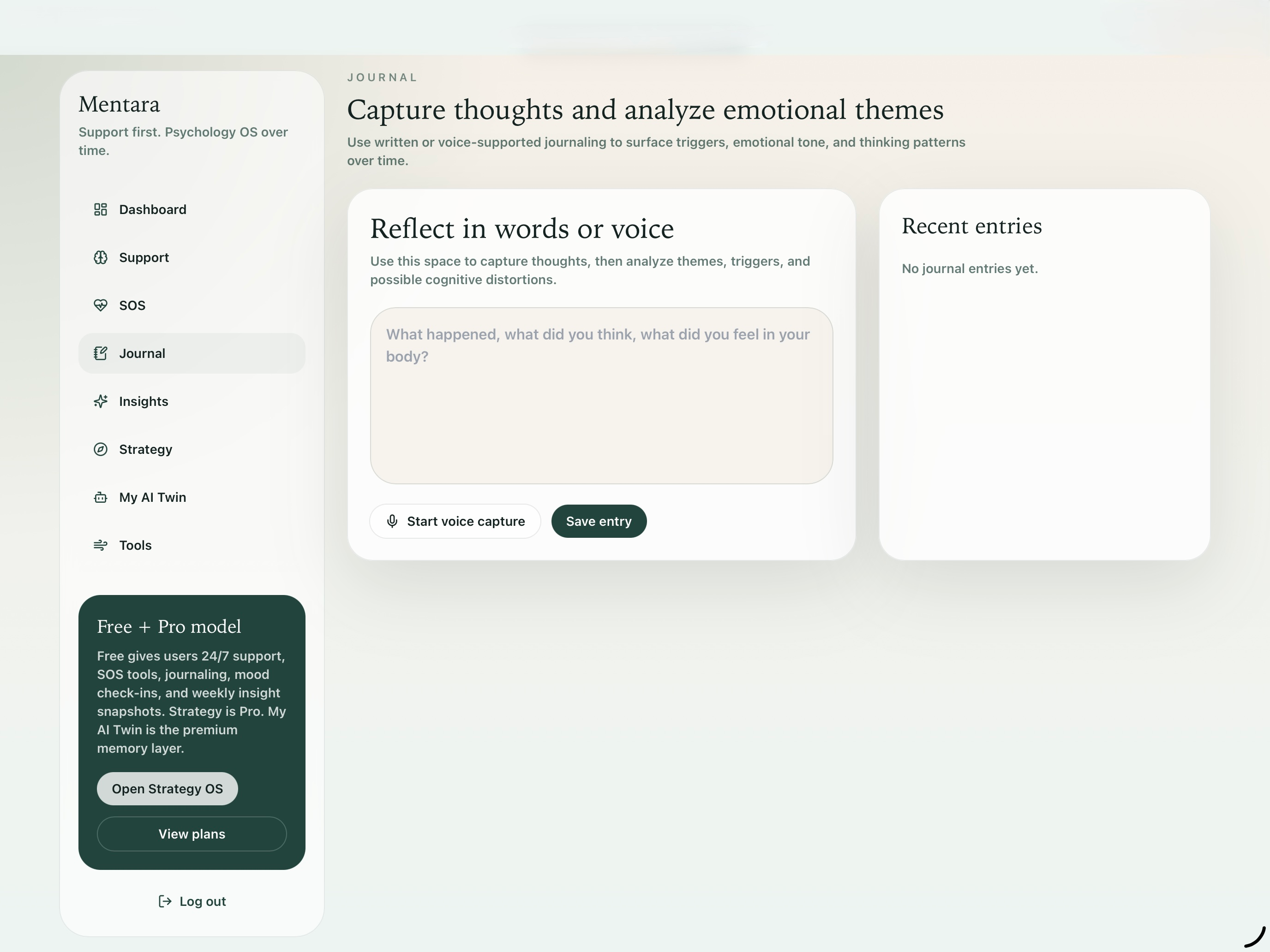
Task: Start voice capture
Action: coord(455,521)
